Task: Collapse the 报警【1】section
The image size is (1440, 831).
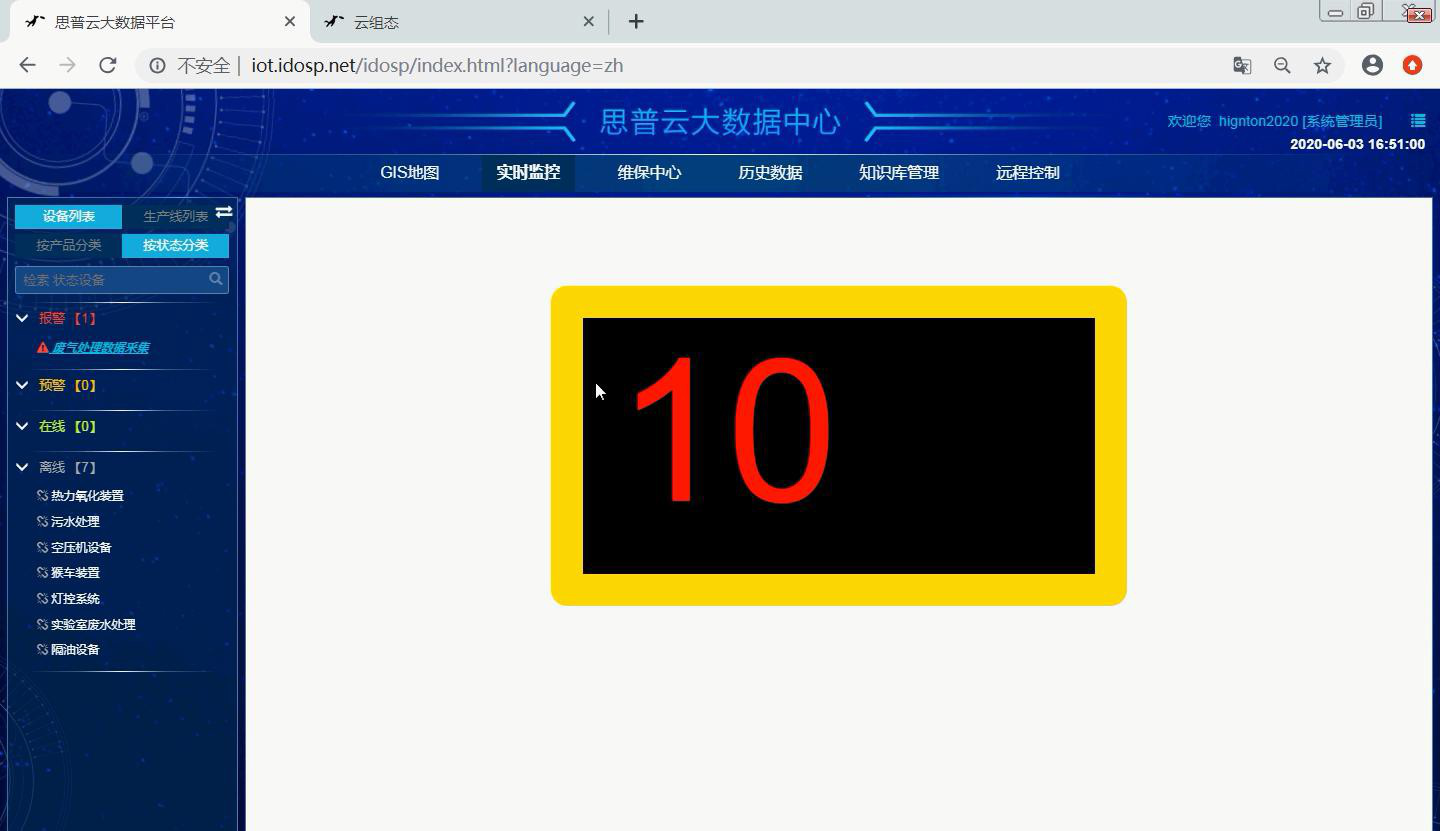Action: click(22, 318)
